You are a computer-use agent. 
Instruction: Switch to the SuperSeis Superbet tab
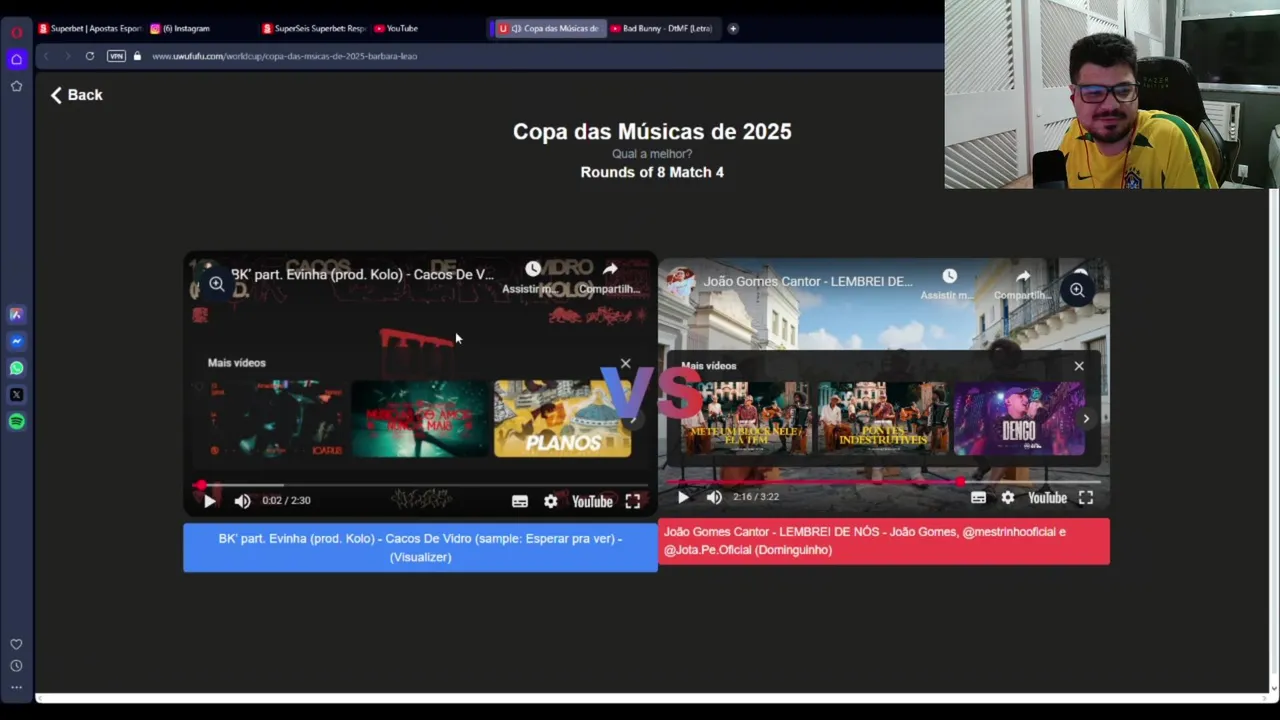coord(314,28)
